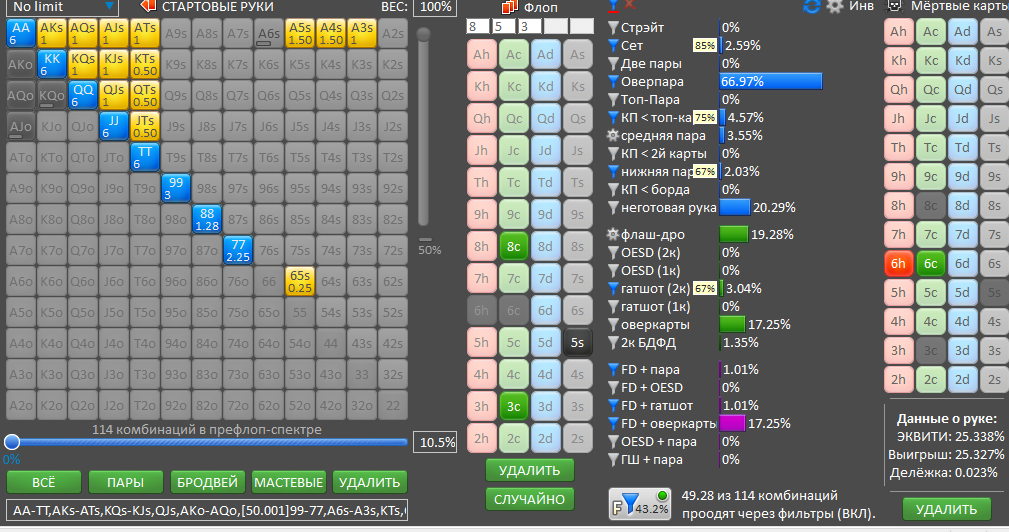
Task: Click the funnel icon beside Оверпара
Action: click(613, 82)
